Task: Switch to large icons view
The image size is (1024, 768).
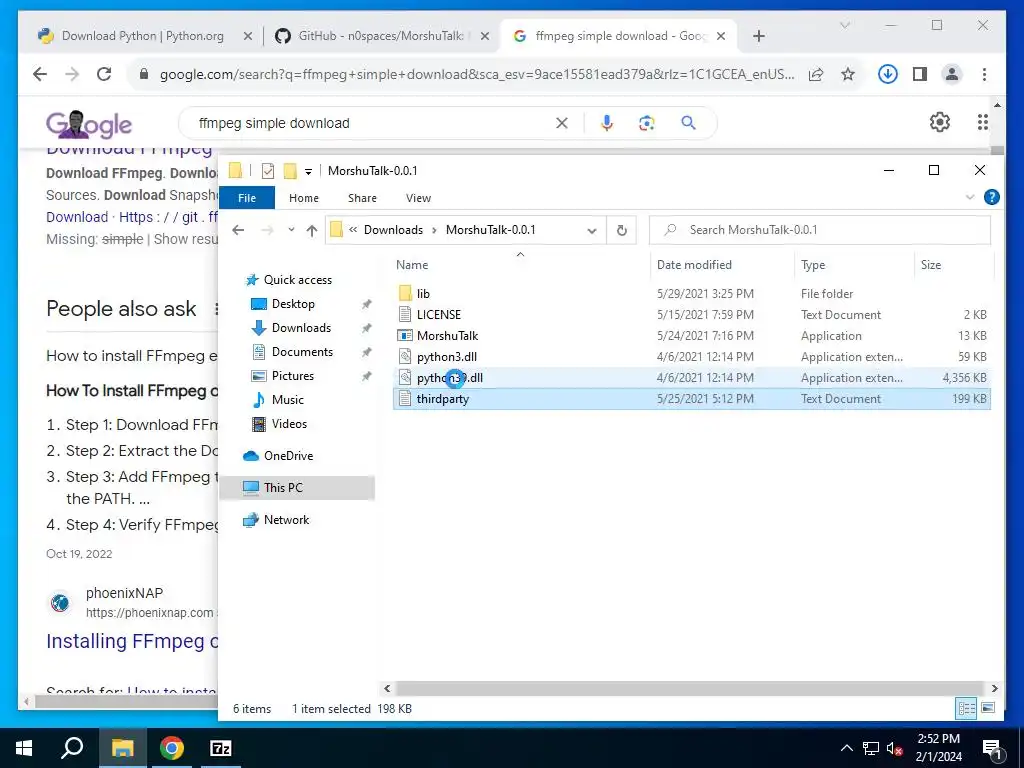Action: click(987, 708)
